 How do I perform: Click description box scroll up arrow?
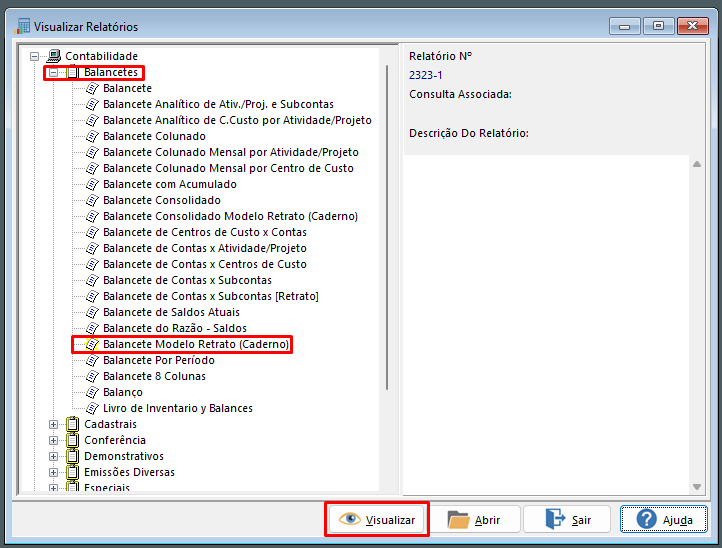pos(697,164)
